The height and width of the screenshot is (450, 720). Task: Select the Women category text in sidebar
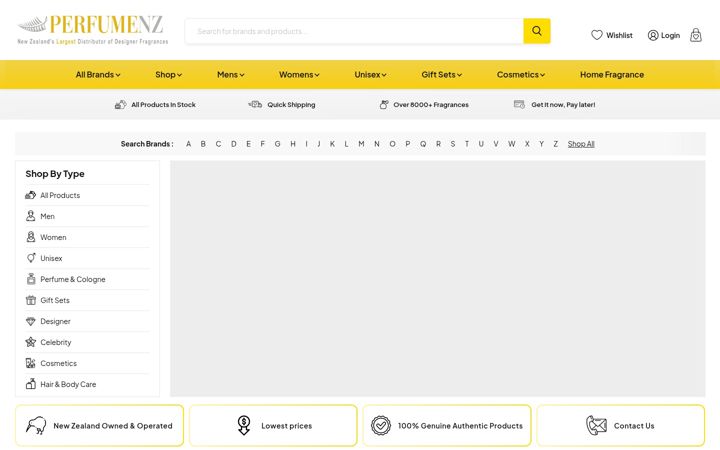(x=53, y=237)
